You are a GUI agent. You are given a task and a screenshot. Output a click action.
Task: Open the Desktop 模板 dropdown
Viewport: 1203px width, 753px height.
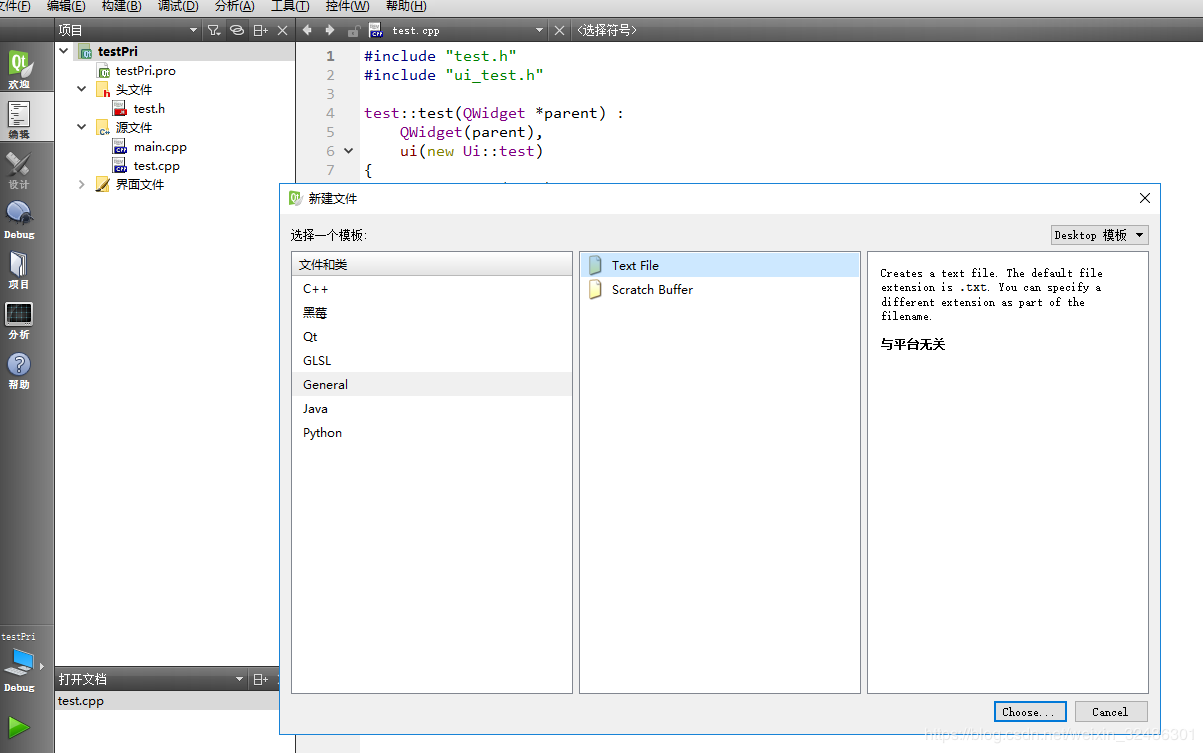click(1099, 235)
